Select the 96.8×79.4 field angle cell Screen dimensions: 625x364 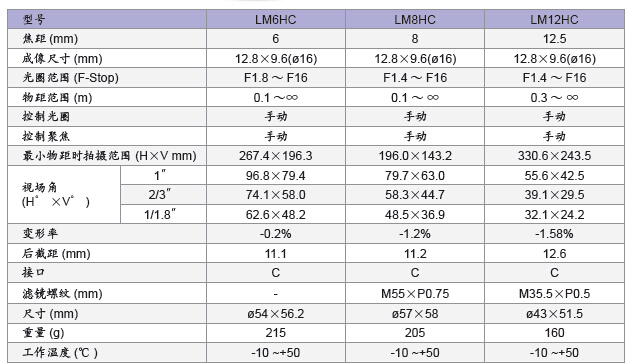pyautogui.click(x=276, y=175)
